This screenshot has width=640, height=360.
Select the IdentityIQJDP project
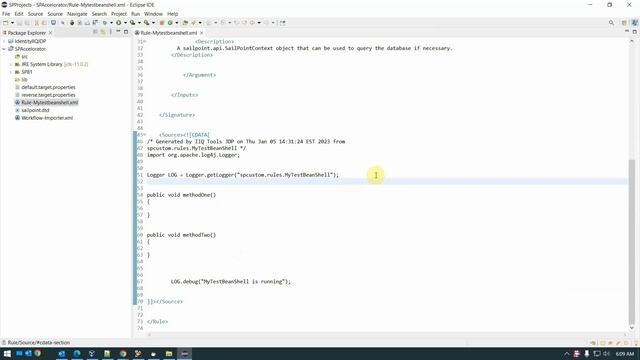click(30, 41)
